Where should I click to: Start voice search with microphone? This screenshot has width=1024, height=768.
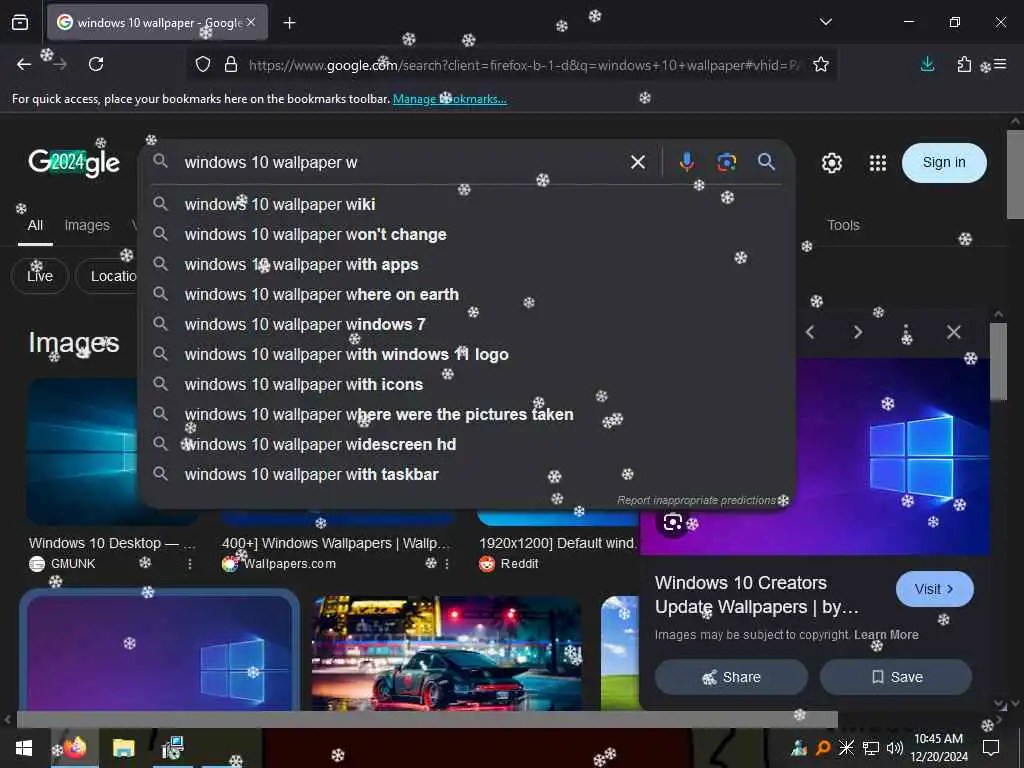click(x=686, y=162)
